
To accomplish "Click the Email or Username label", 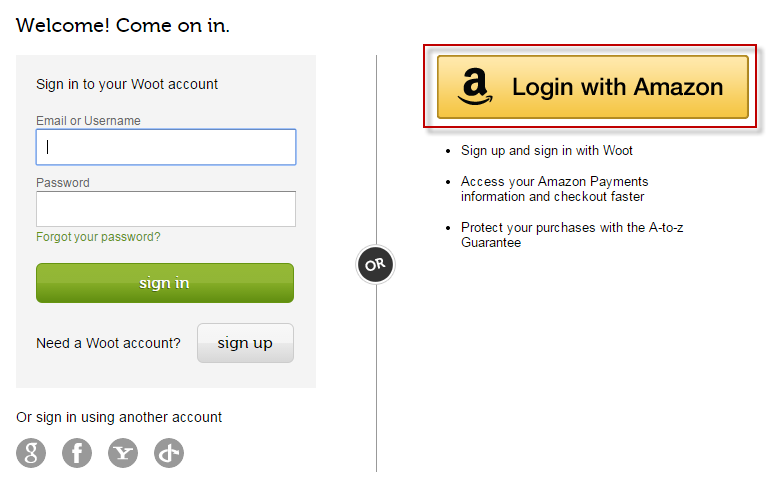I will pyautogui.click(x=88, y=121).
